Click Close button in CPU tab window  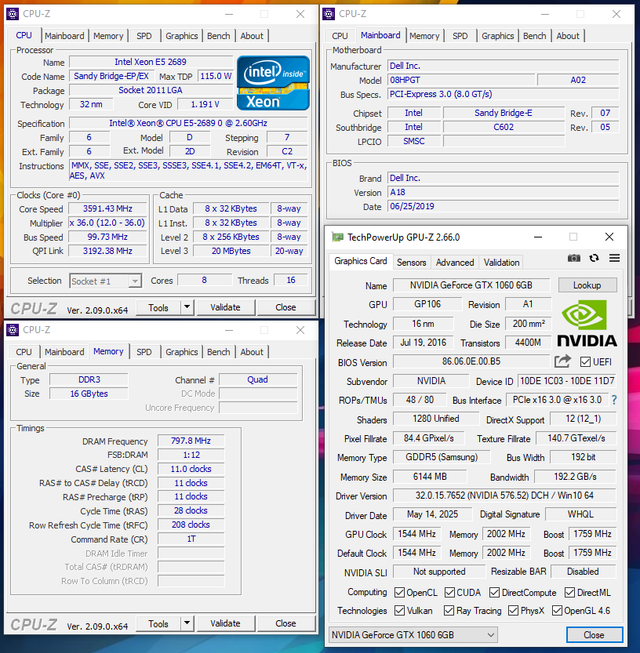(286, 307)
